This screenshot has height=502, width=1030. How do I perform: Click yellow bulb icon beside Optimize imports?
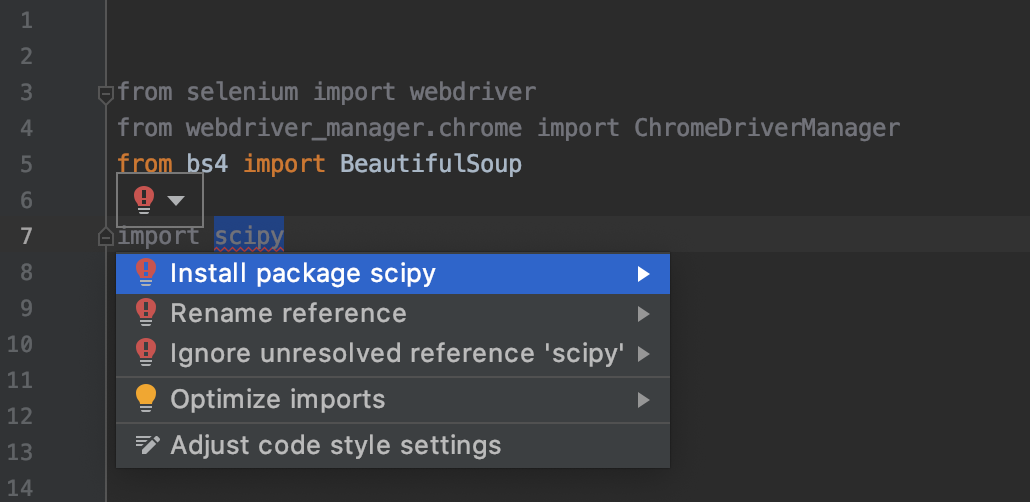pos(145,399)
